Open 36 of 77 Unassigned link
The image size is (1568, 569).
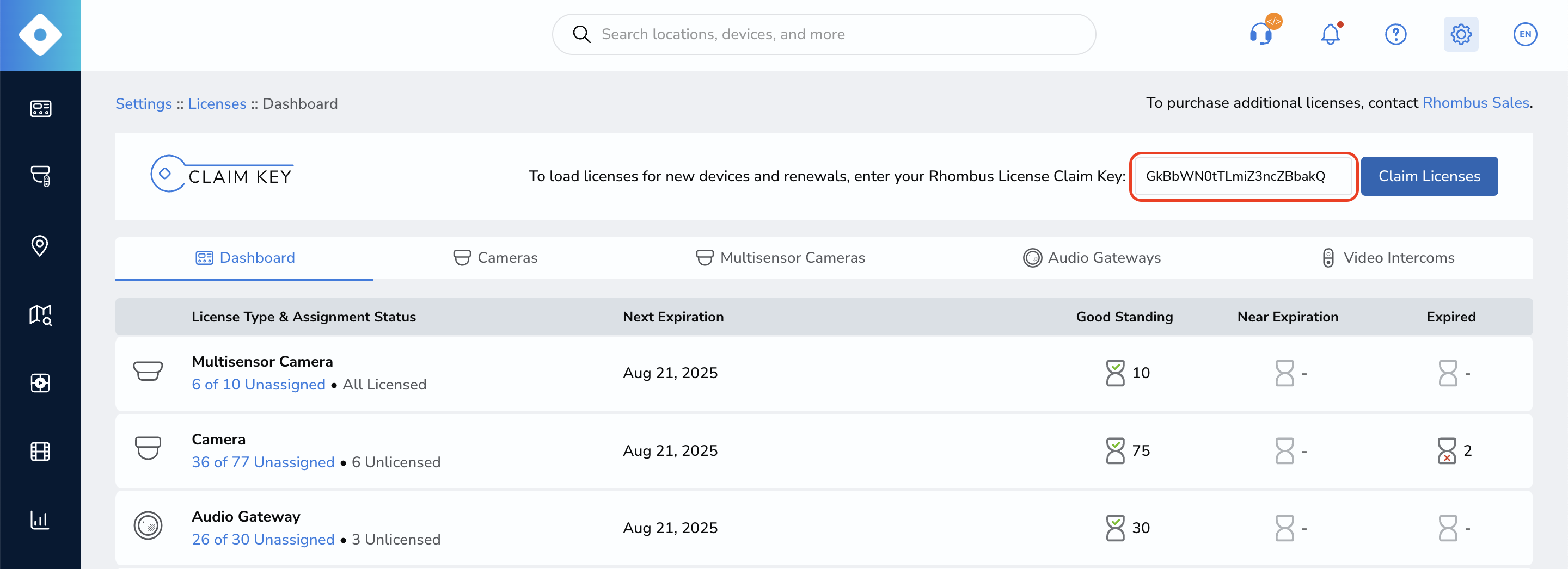tap(263, 462)
